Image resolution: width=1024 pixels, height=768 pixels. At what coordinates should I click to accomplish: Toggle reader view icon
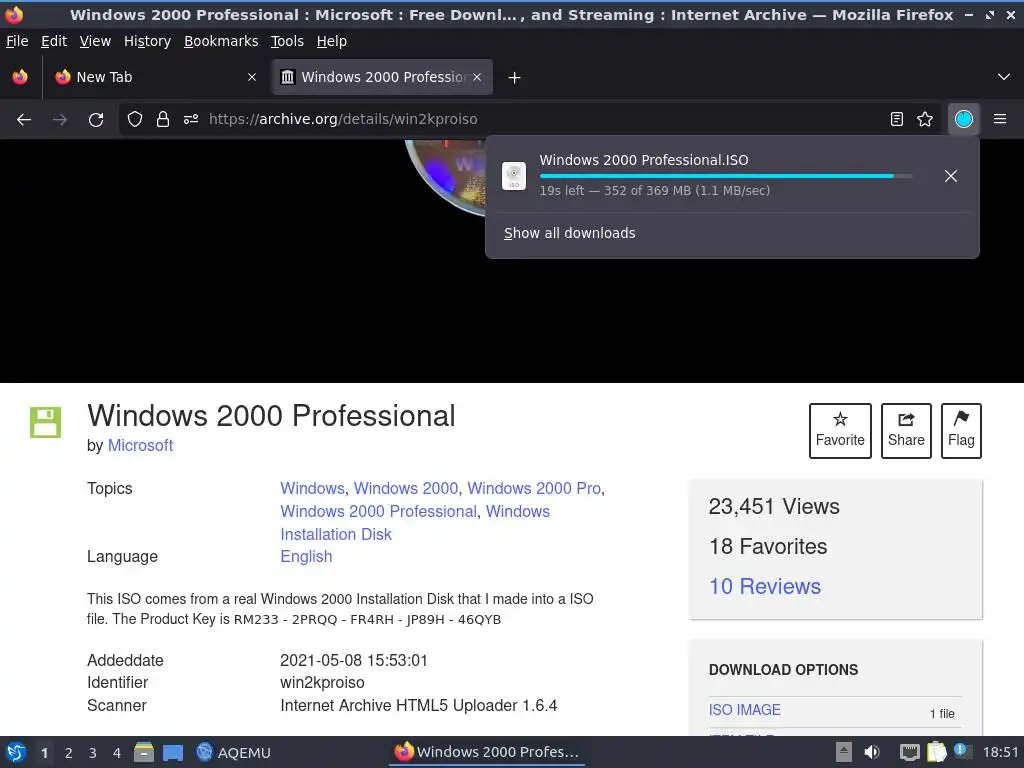click(x=897, y=120)
